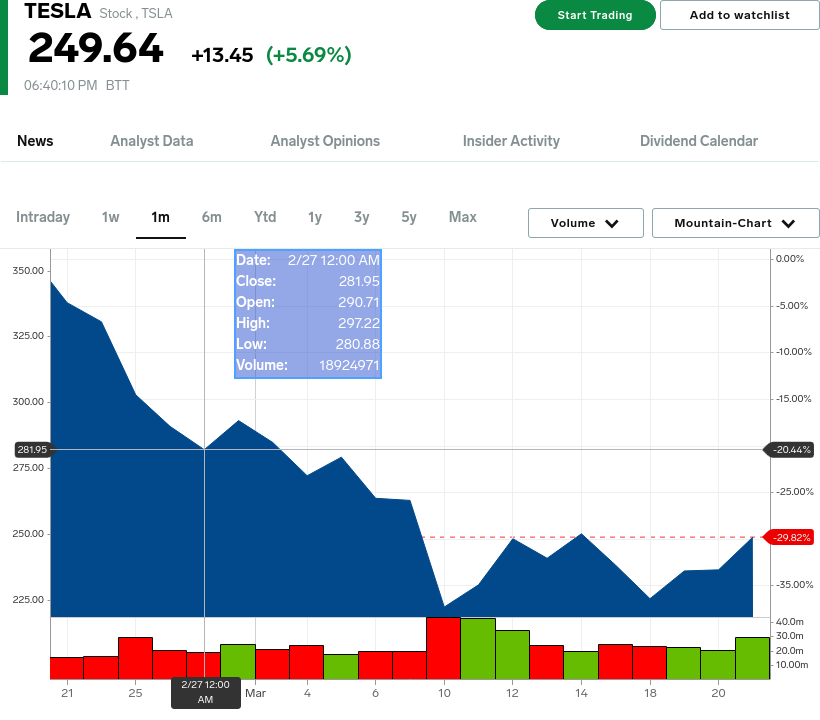Click the tall red volume bar at 10

point(443,648)
